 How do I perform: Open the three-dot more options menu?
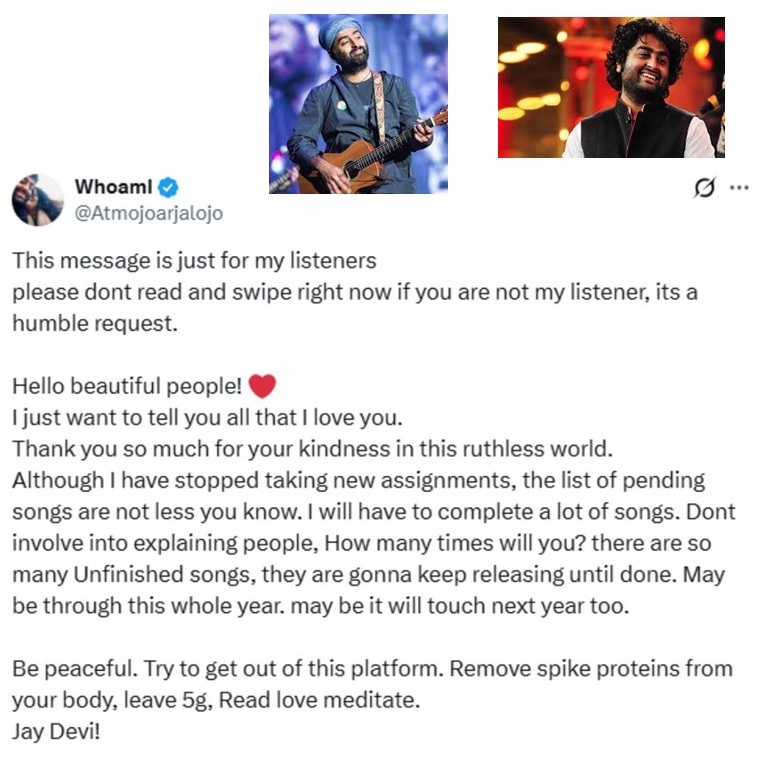click(739, 187)
